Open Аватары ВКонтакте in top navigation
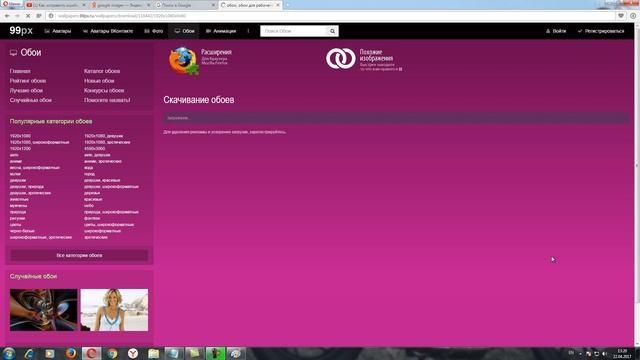The width and height of the screenshot is (640, 360). tap(108, 31)
